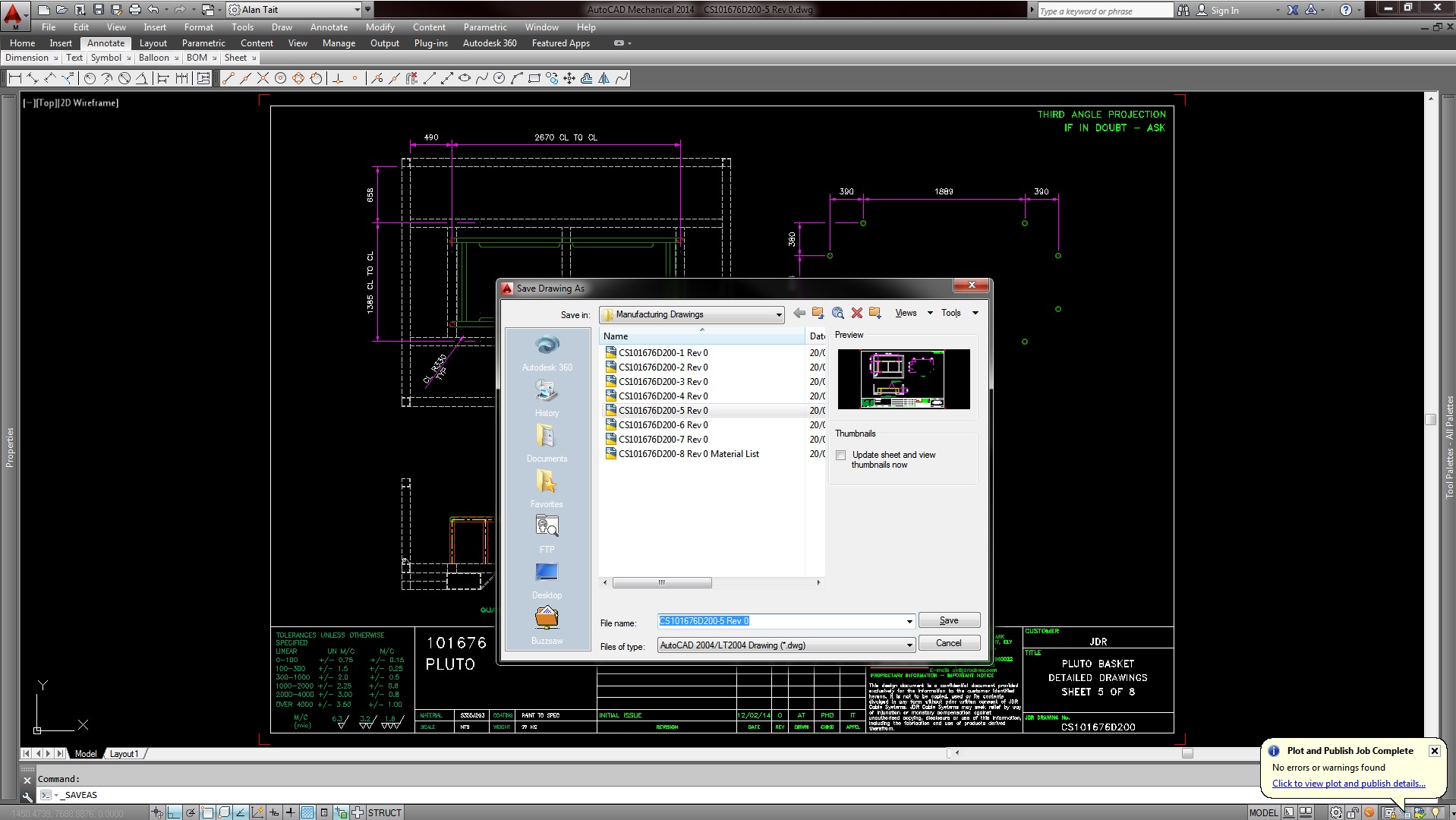
Task: Enable Update sheet and view thumbnails now
Action: click(x=840, y=455)
